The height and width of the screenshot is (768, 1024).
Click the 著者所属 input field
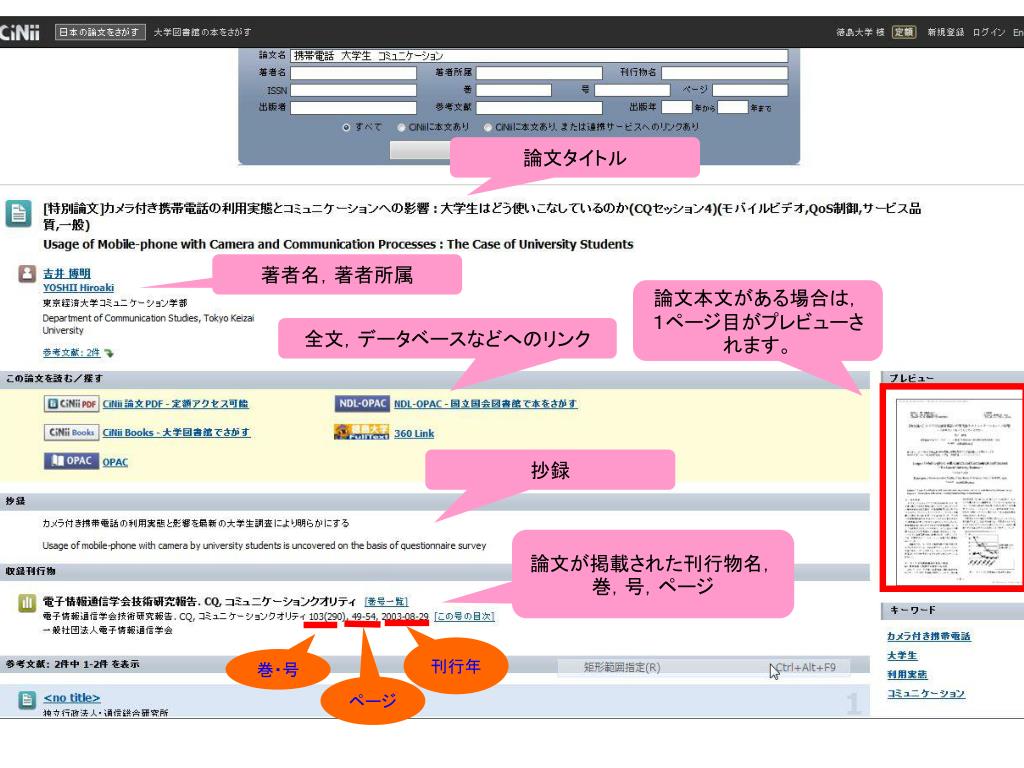coord(539,72)
